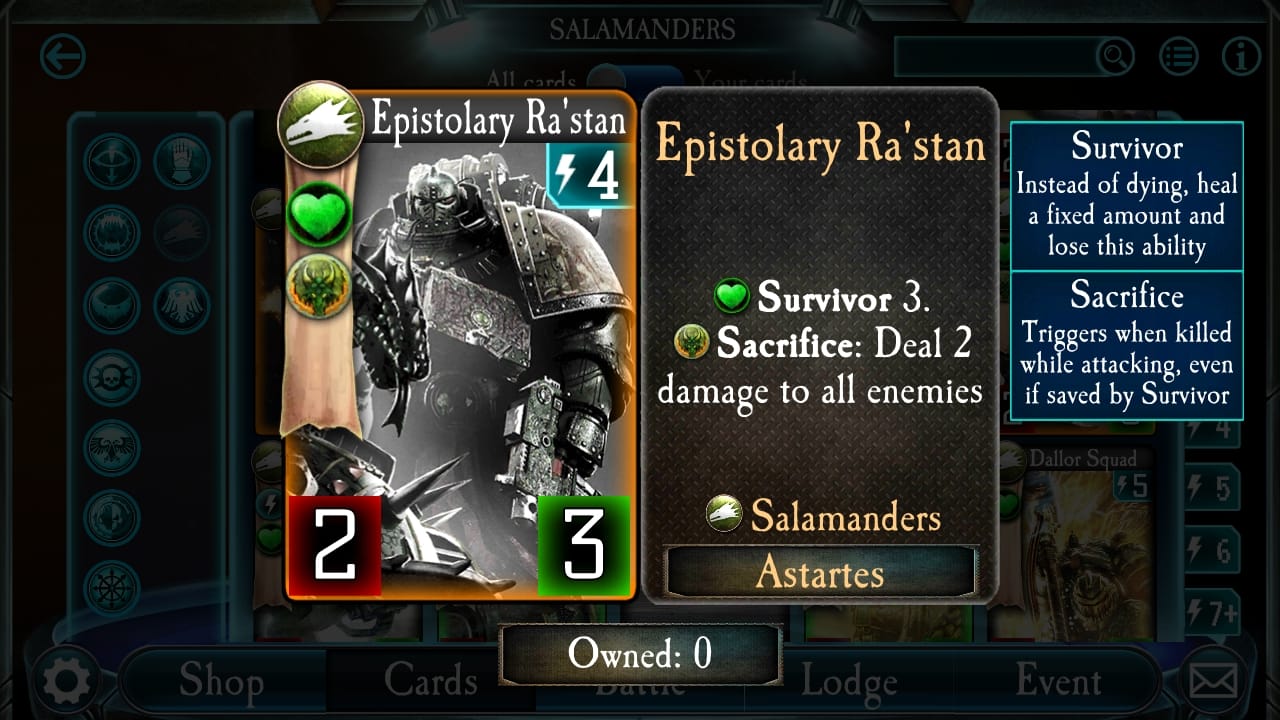Click inside the card search field
Screen dimensions: 1280x720
[x=995, y=56]
